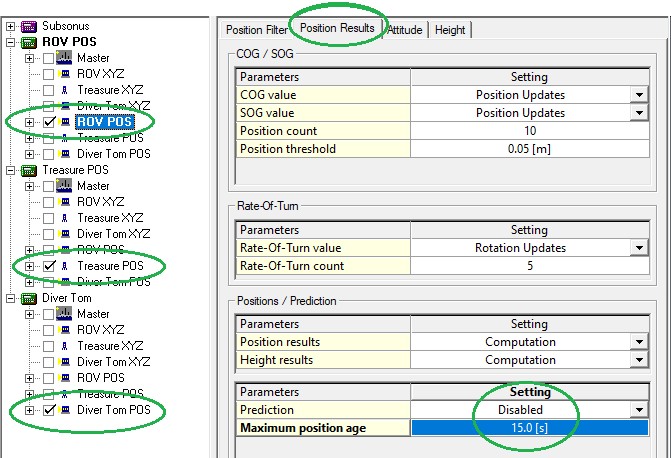Click Master icon under Treasure POS group

pyautogui.click(x=64, y=186)
